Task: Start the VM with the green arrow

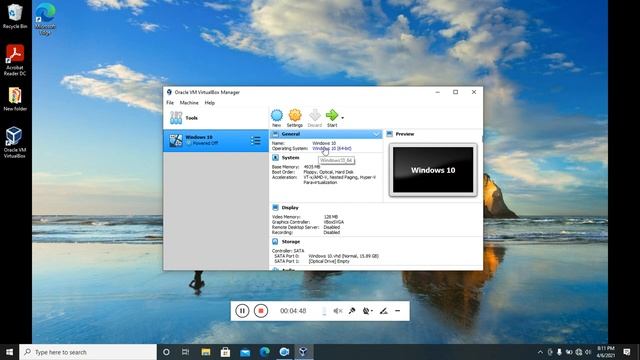Action: 332,118
